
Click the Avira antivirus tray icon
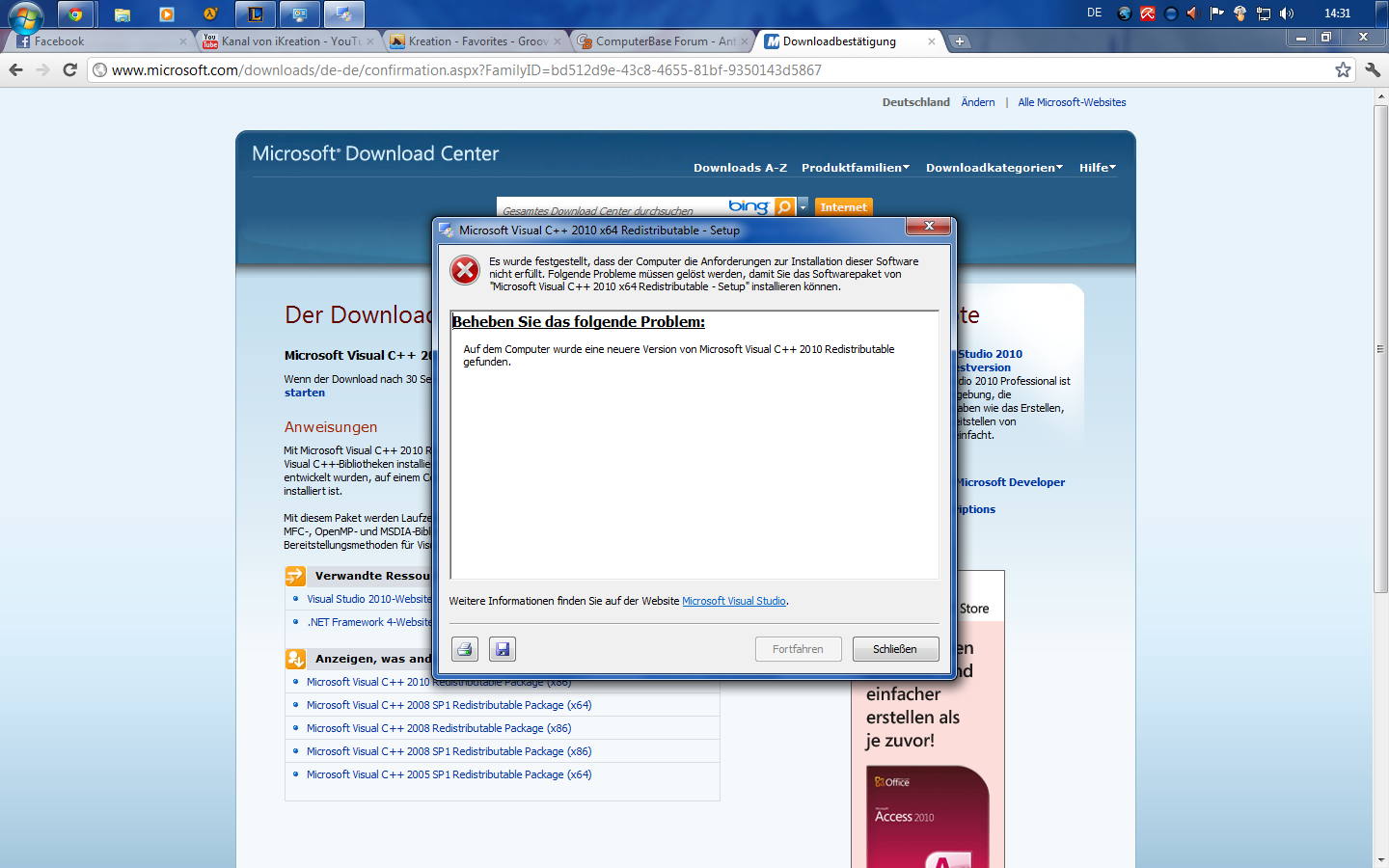(1147, 14)
